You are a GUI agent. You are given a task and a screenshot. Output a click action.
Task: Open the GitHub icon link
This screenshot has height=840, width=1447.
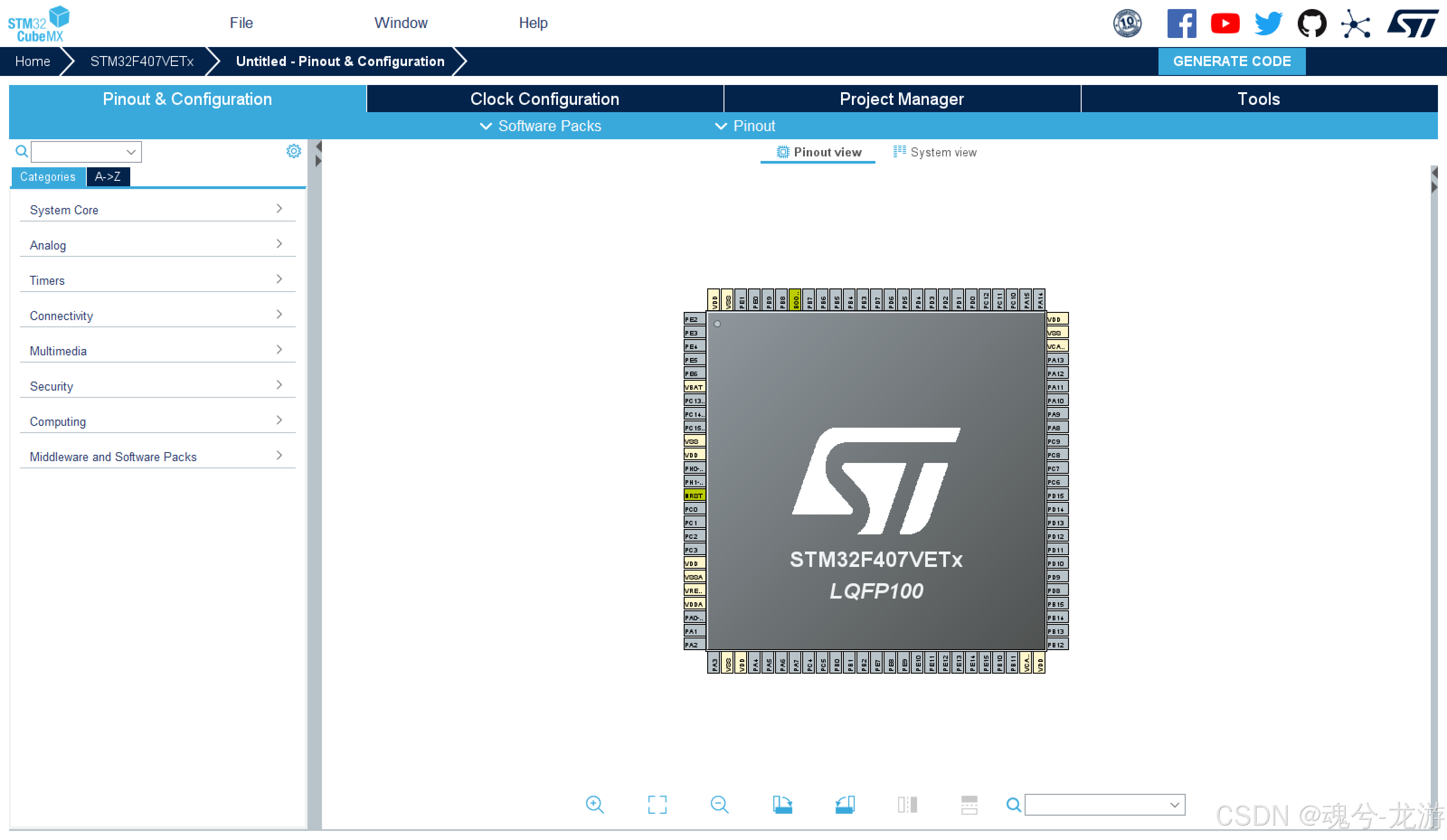click(x=1311, y=24)
